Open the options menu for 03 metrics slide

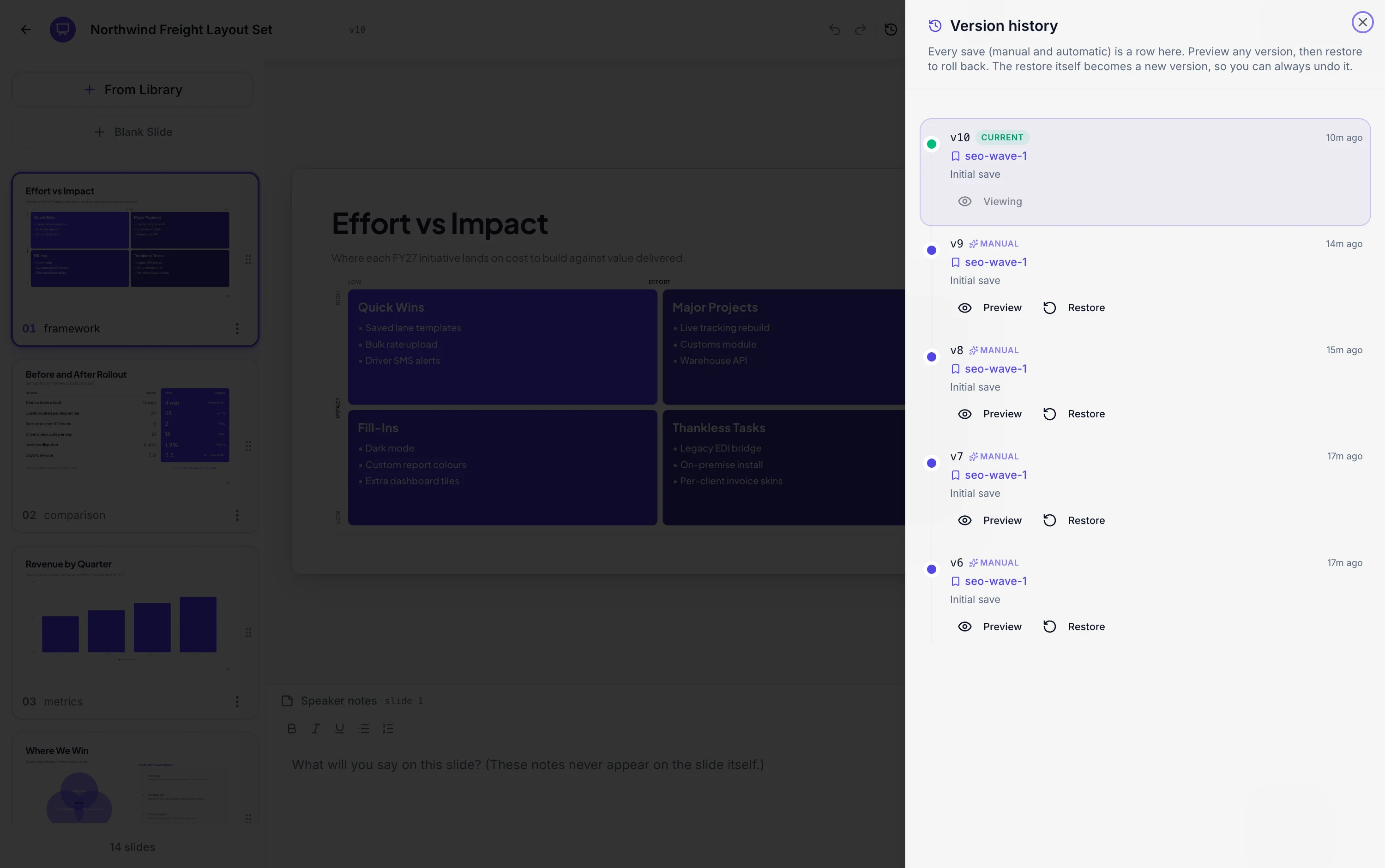coord(237,701)
